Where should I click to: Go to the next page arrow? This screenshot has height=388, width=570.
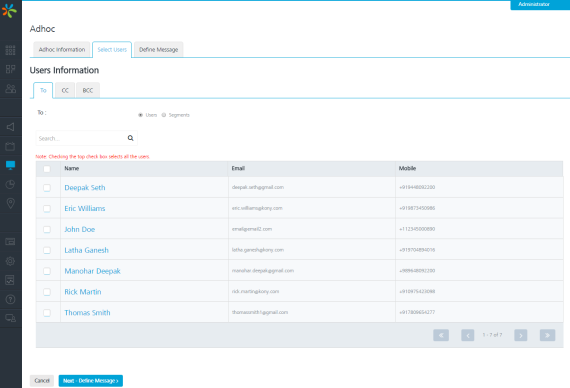[x=521, y=335]
